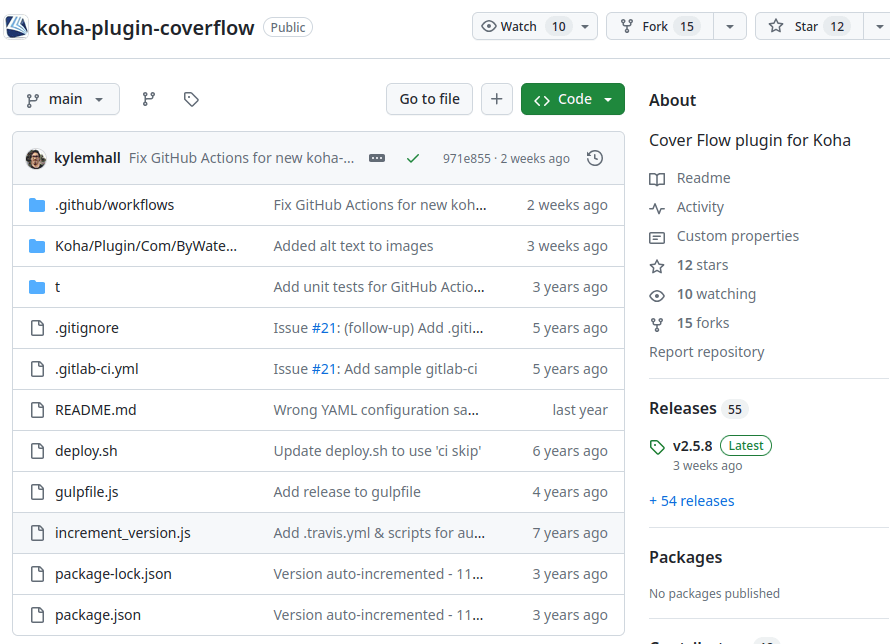Click the .gitignore file icon
This screenshot has height=644, width=890.
[37, 328]
